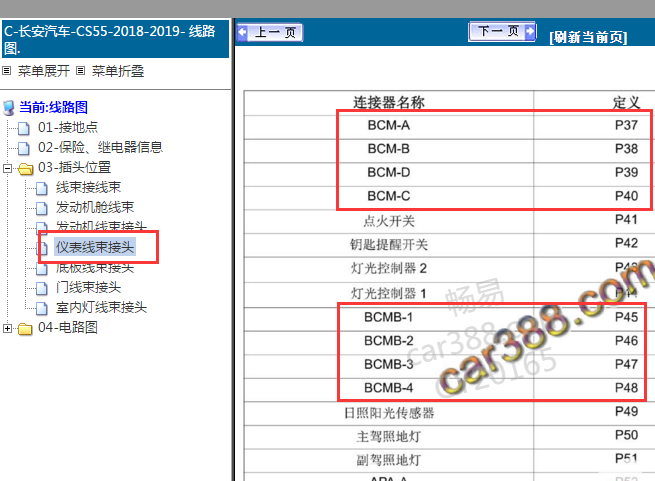Select the BCM-B connector cell
Viewport: 655px width, 481px height.
(388, 149)
